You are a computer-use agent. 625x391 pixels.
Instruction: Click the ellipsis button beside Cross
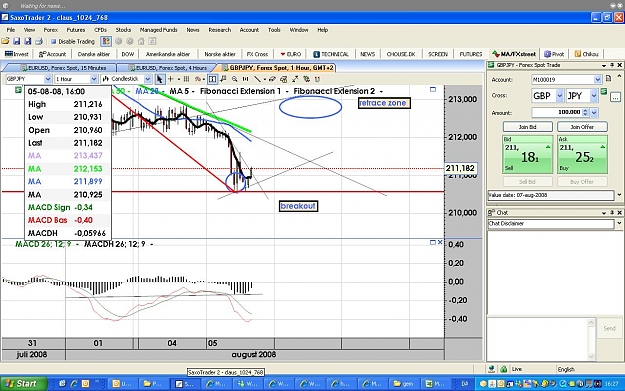pos(615,96)
